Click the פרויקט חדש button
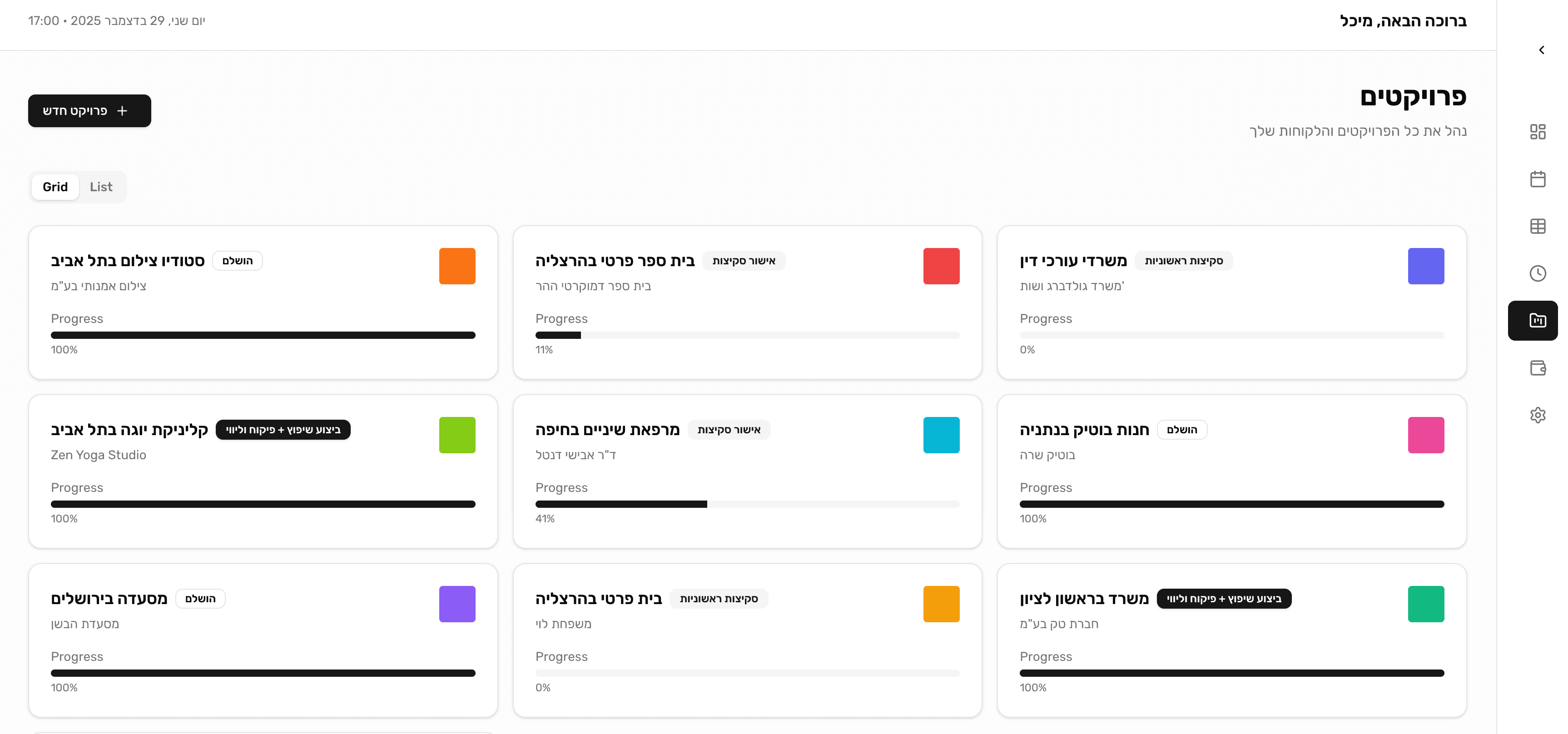 (89, 111)
